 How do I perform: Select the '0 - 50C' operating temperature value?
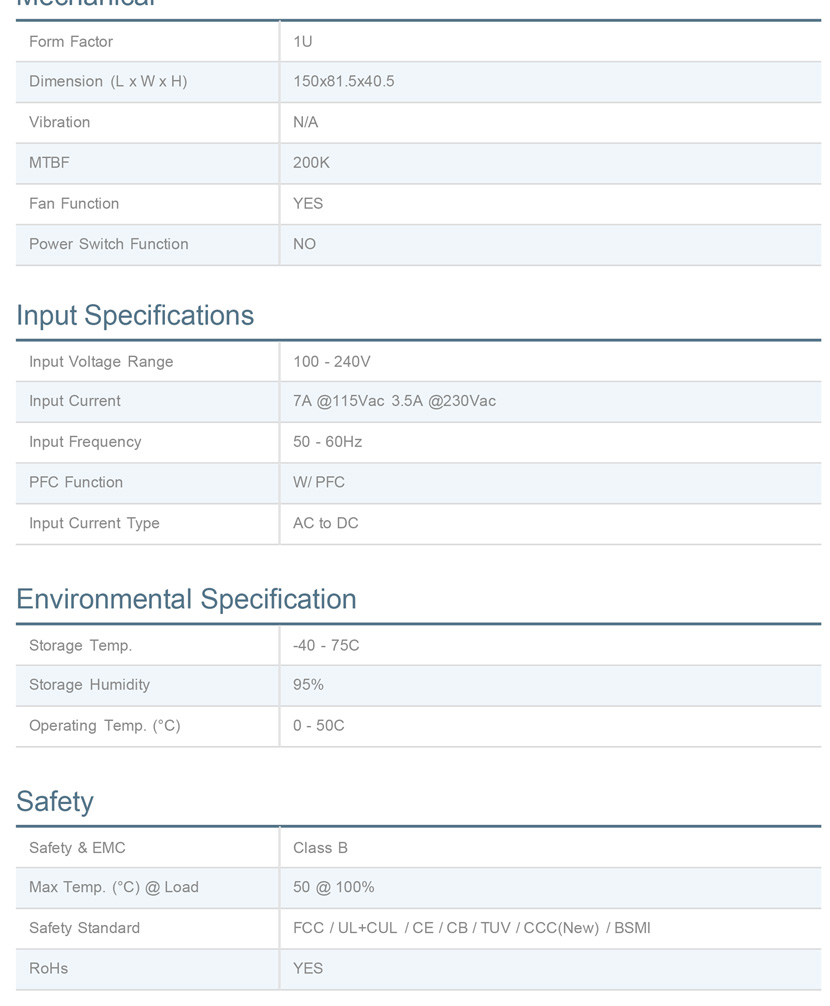tap(318, 726)
